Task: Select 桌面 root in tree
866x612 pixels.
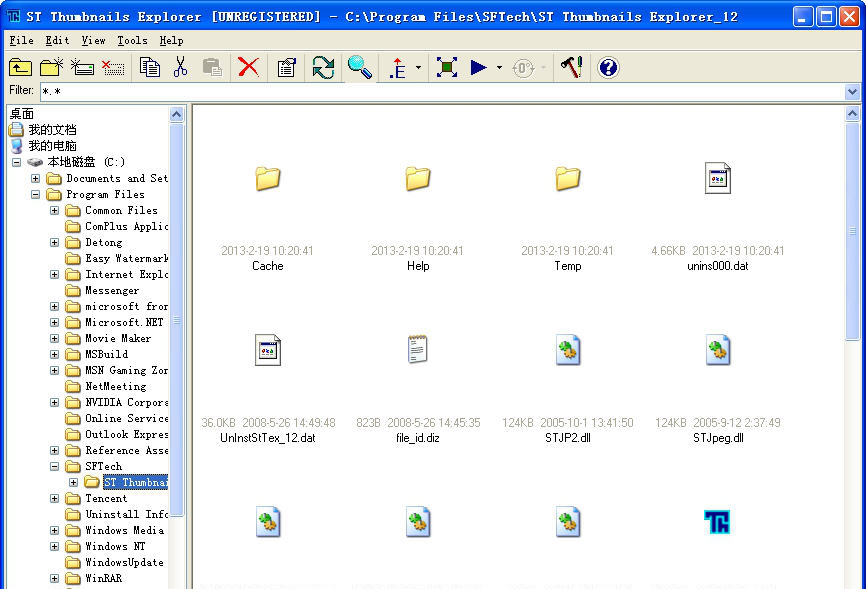Action: tap(22, 114)
